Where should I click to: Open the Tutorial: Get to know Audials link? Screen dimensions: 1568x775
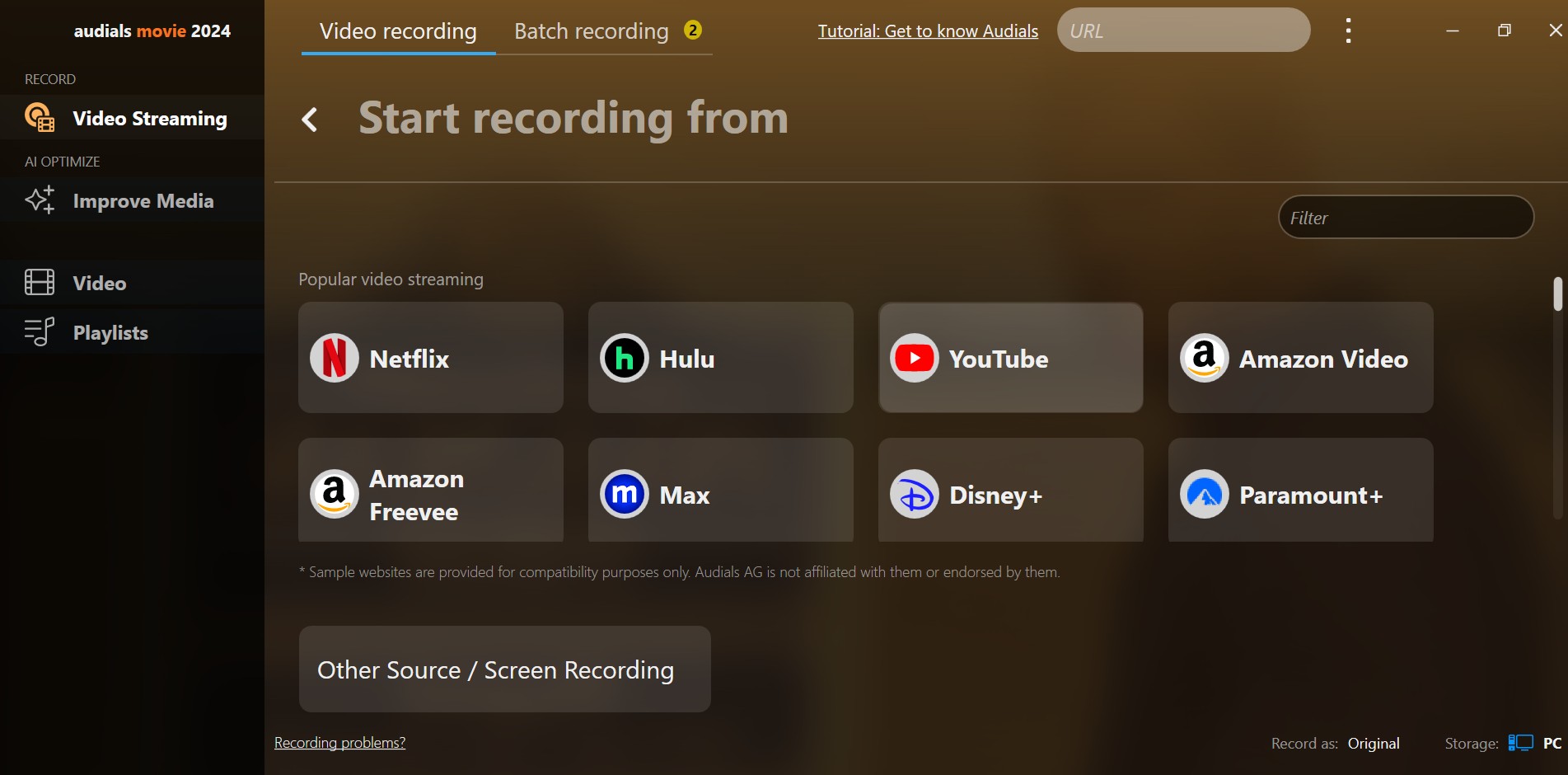pyautogui.click(x=928, y=31)
